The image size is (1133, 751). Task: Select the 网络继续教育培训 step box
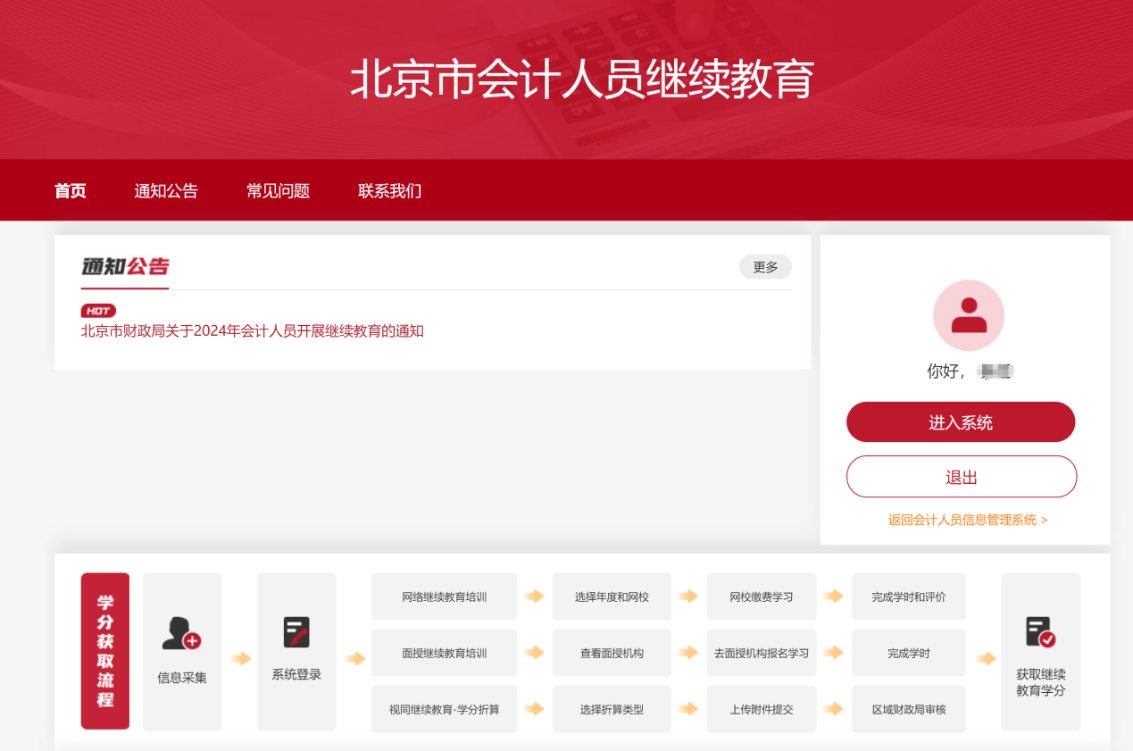[x=443, y=596]
